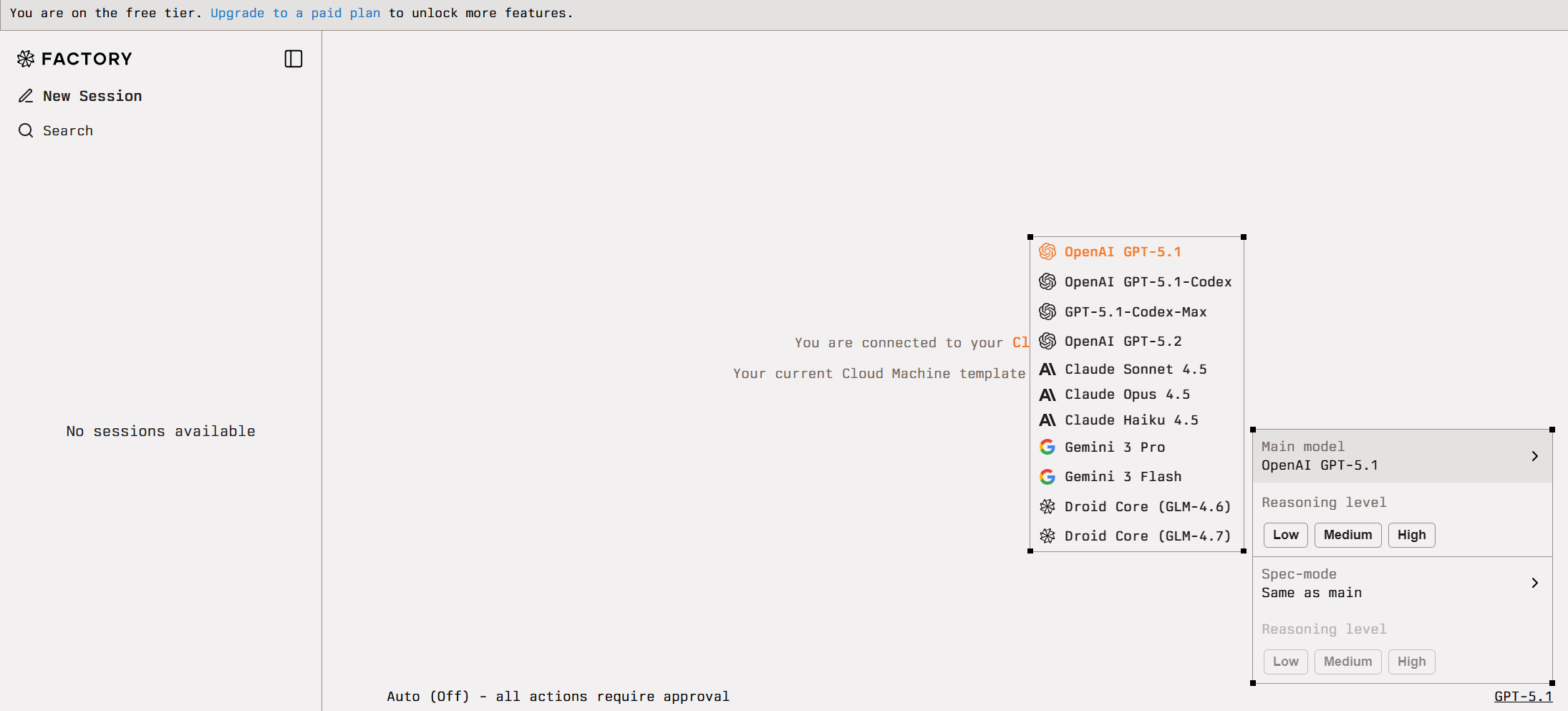Click the Factory logo icon
The width and height of the screenshot is (1568, 711).
click(26, 59)
